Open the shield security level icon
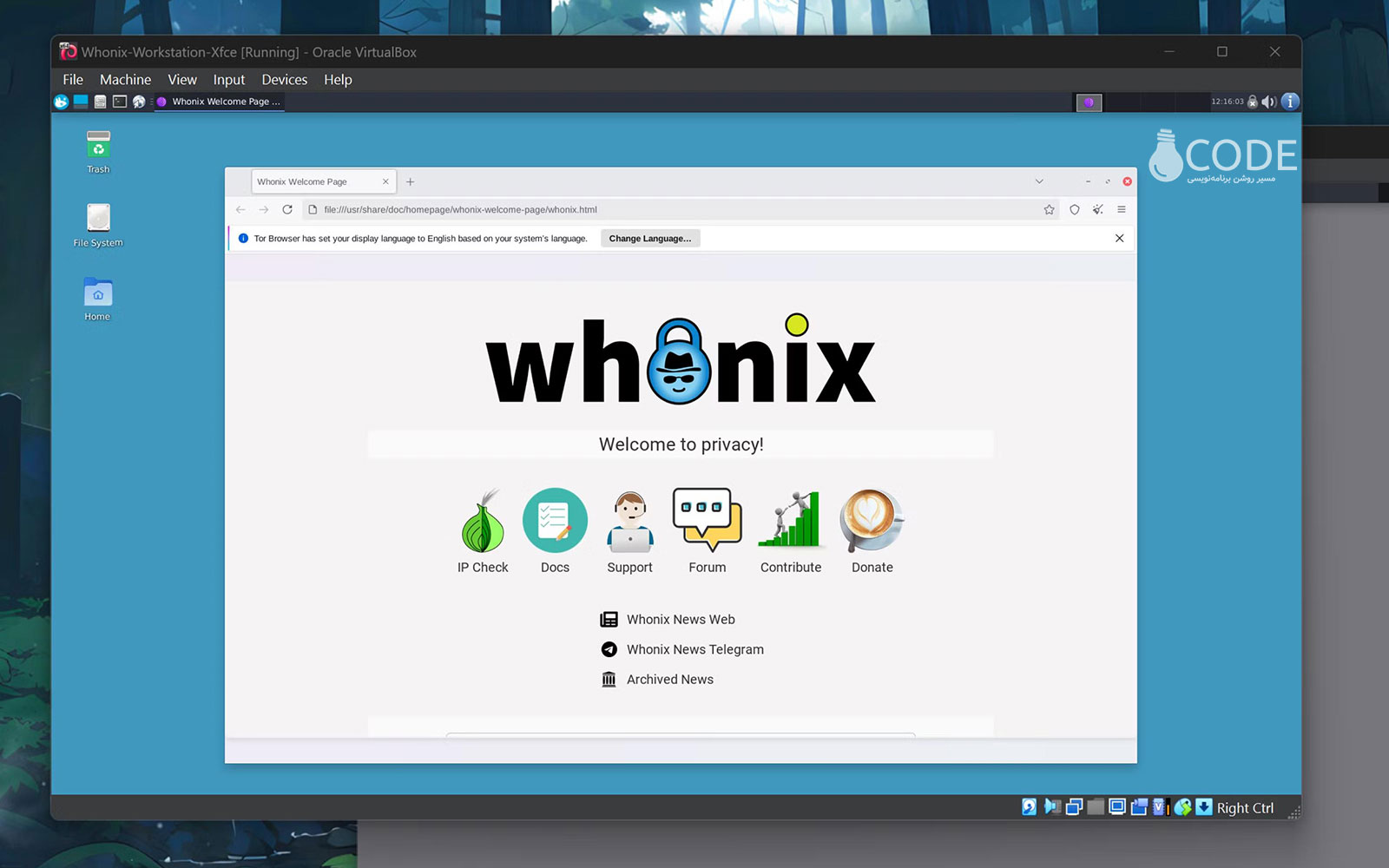This screenshot has width=1389, height=868. (1075, 209)
